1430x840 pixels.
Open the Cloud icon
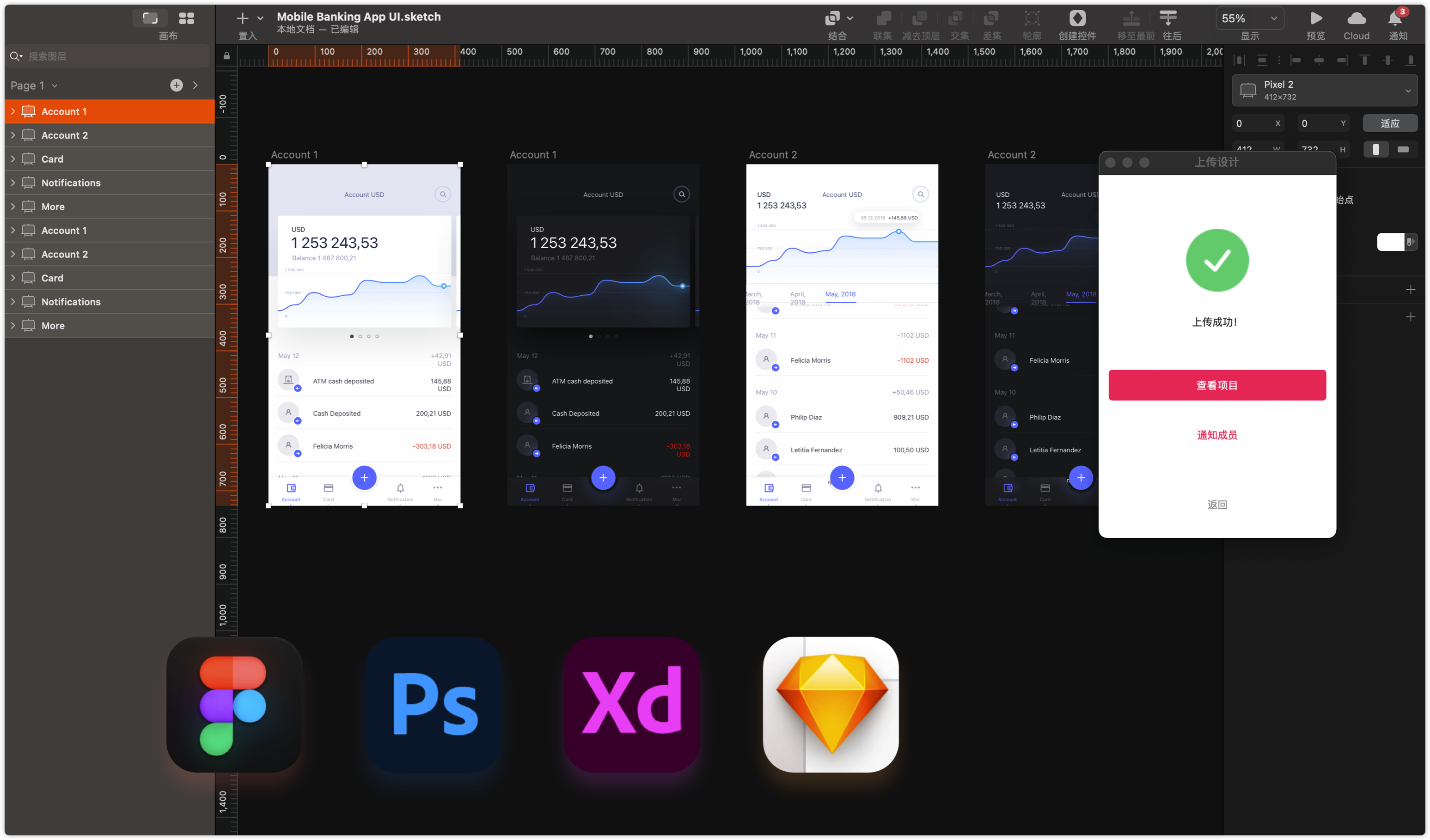coord(1356,18)
